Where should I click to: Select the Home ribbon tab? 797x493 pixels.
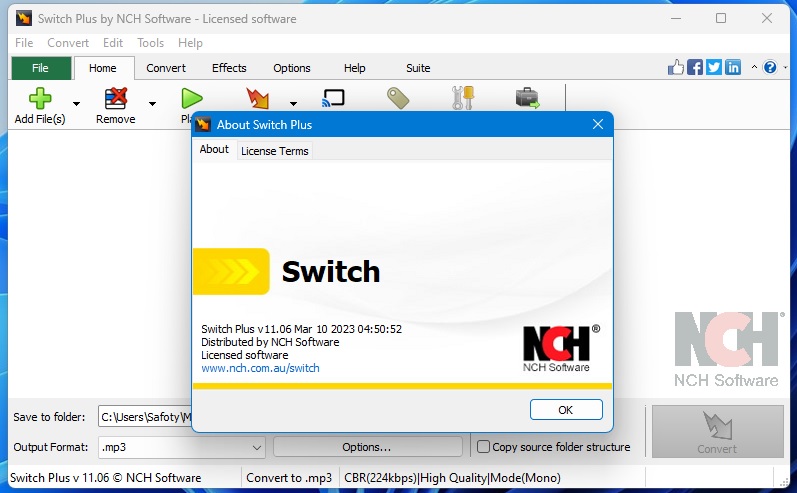tap(103, 68)
